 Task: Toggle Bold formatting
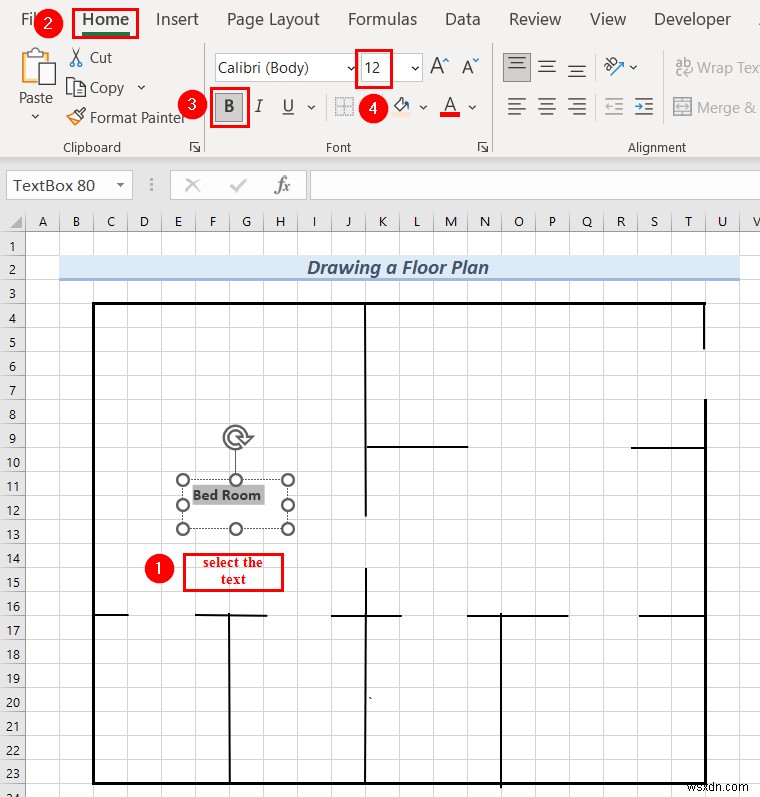tap(229, 107)
